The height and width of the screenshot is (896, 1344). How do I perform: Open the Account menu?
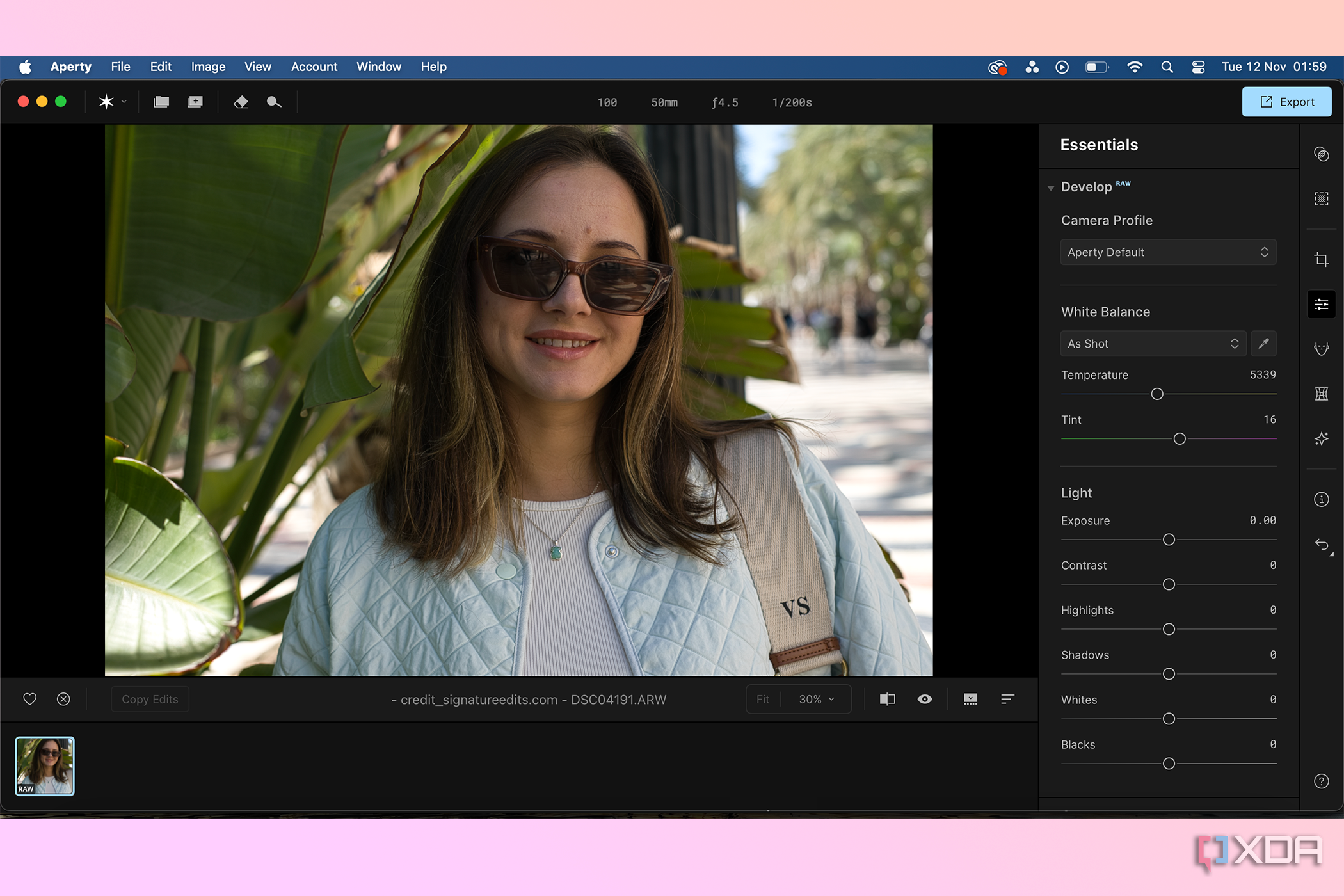click(314, 67)
